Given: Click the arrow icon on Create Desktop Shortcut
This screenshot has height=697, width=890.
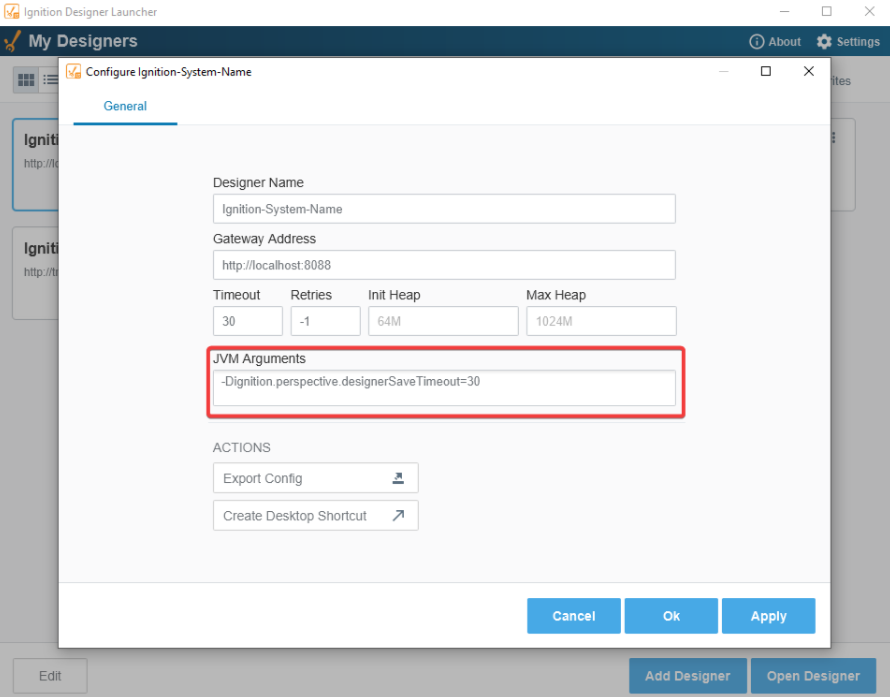Looking at the screenshot, I should pos(398,515).
